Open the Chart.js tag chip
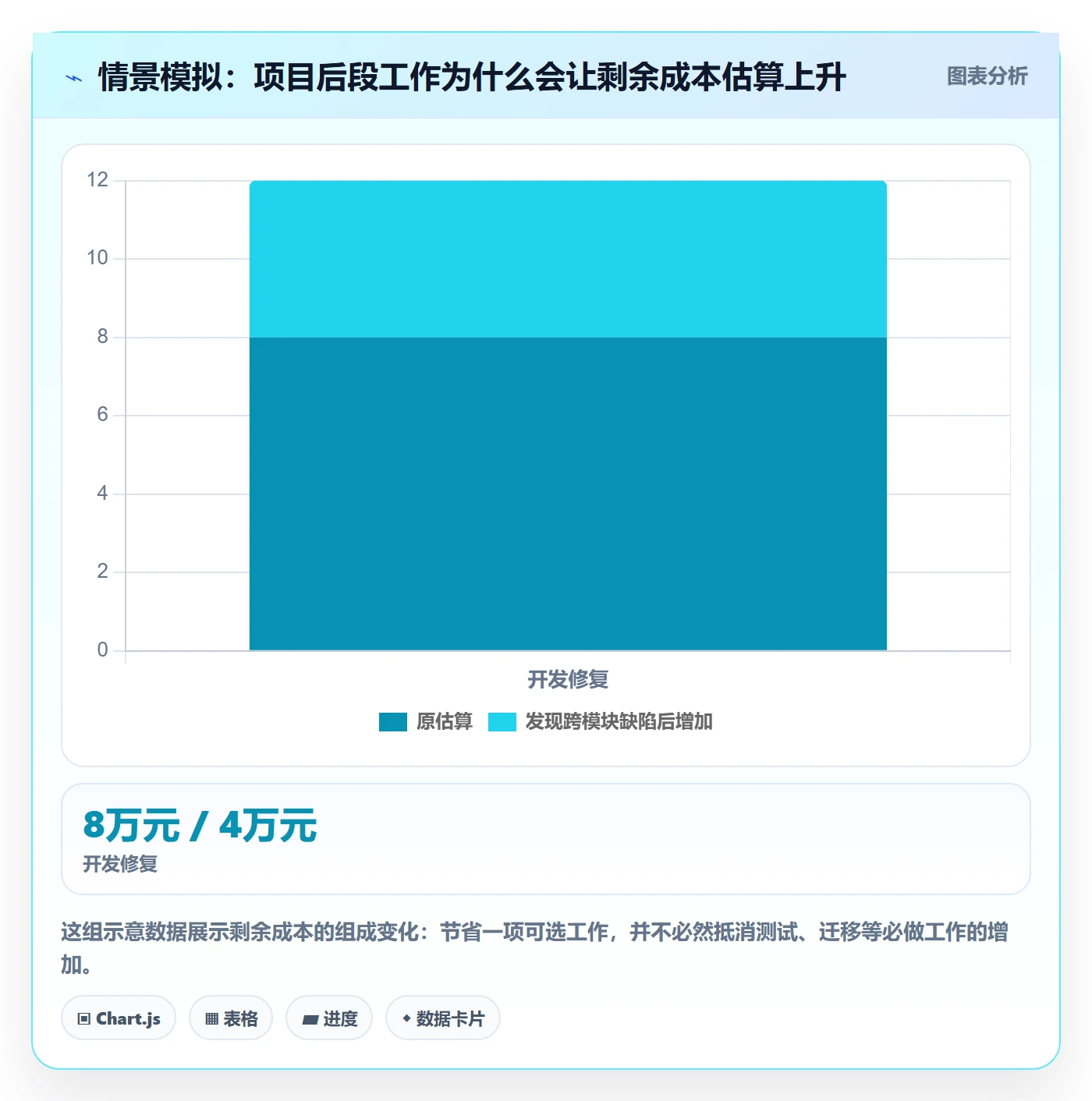The width and height of the screenshot is (1092, 1101). tap(119, 1018)
